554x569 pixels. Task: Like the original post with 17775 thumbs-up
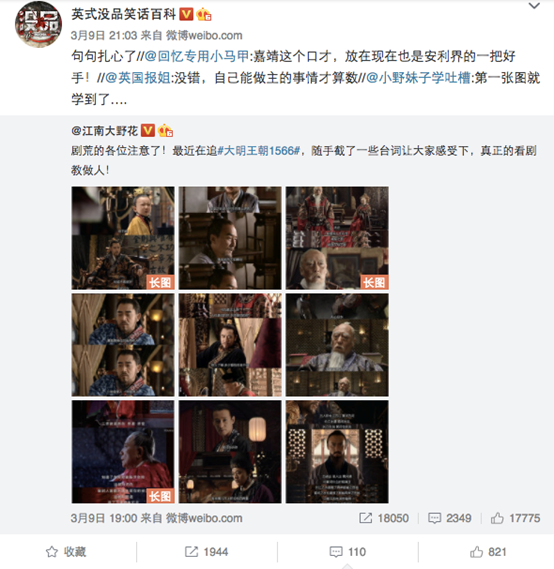(515, 518)
